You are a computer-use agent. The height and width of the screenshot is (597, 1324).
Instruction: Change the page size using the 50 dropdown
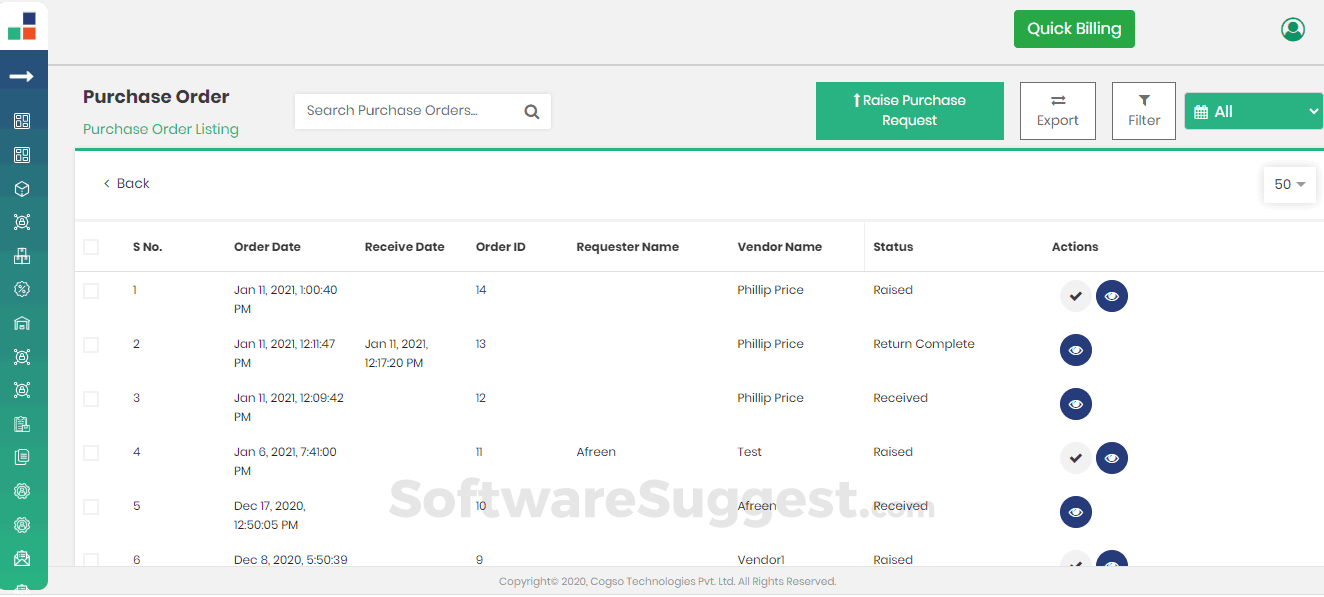pyautogui.click(x=1289, y=184)
